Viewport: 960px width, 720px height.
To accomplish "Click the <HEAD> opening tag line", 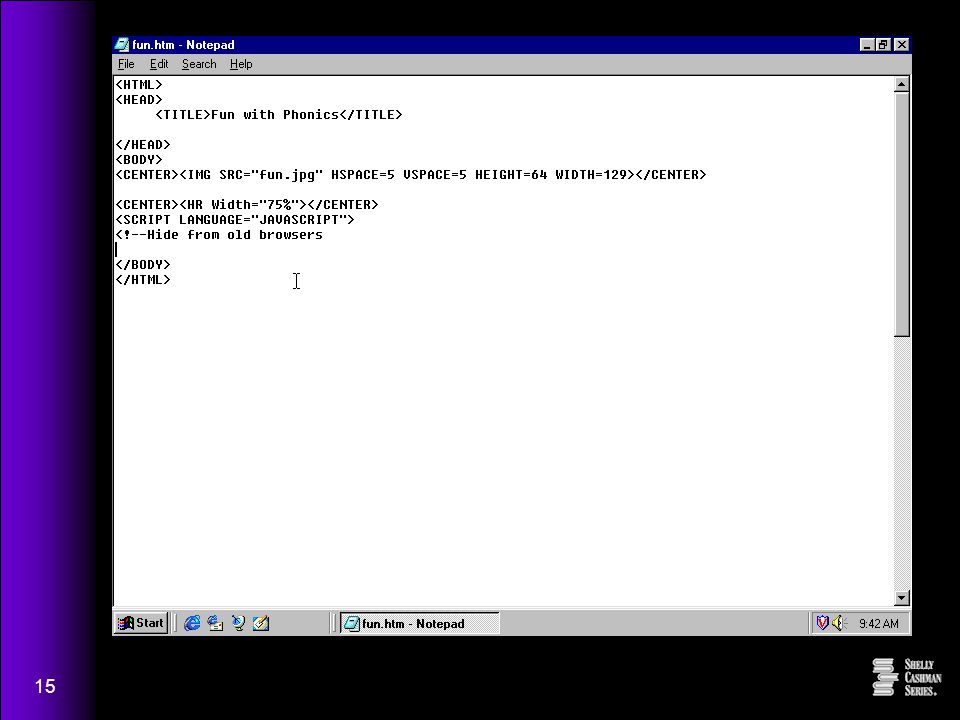I will (x=139, y=100).
